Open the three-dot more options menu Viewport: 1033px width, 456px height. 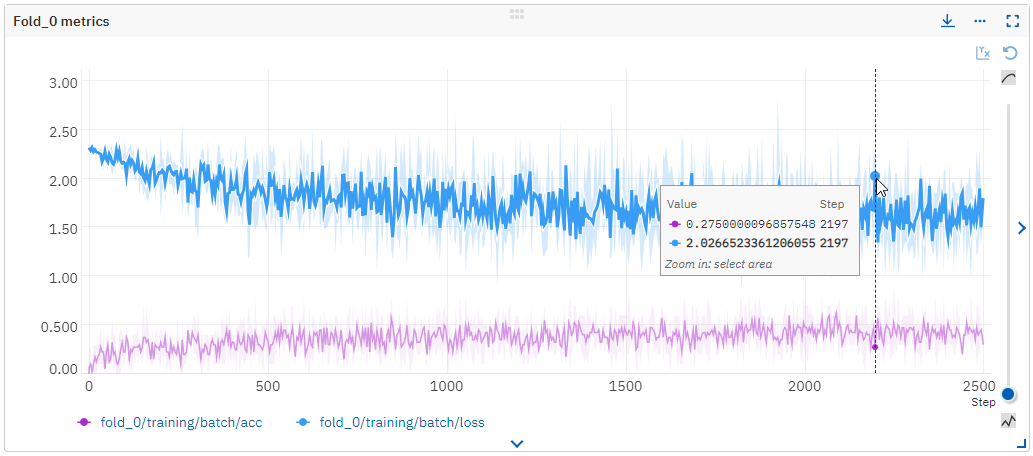point(980,21)
